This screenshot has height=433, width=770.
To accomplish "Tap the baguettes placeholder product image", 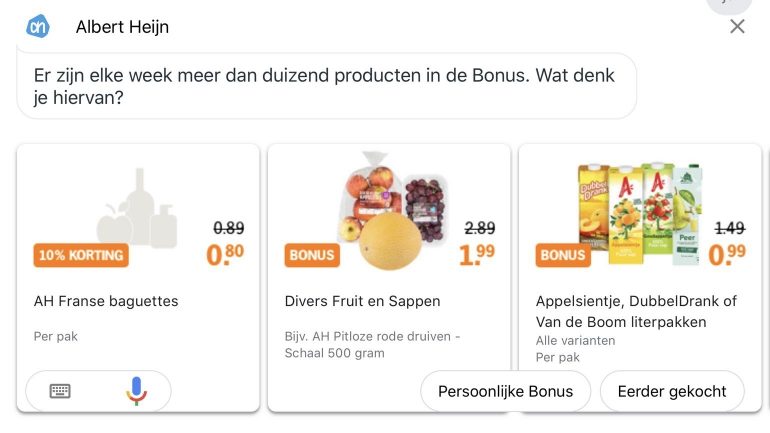I will tap(138, 209).
